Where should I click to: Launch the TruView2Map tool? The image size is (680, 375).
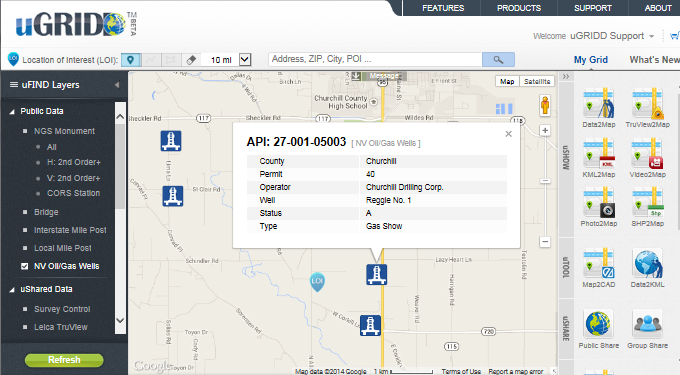click(x=647, y=103)
